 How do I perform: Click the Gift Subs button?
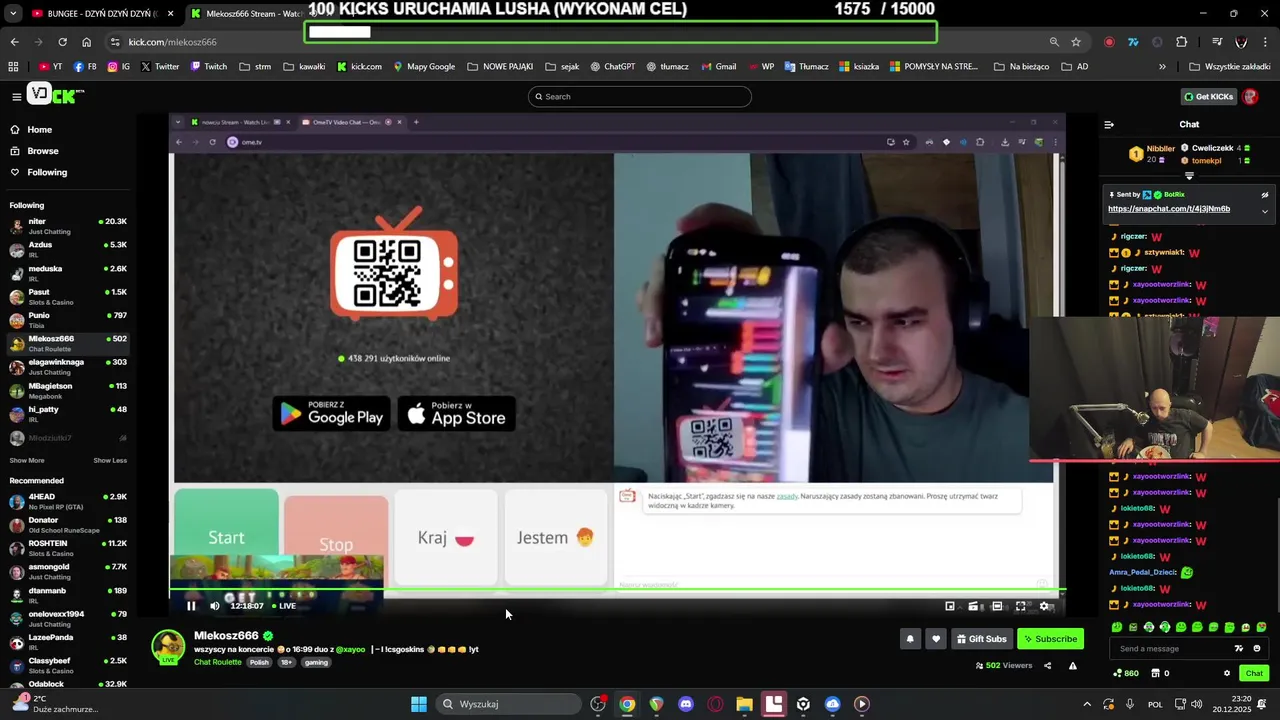point(981,639)
